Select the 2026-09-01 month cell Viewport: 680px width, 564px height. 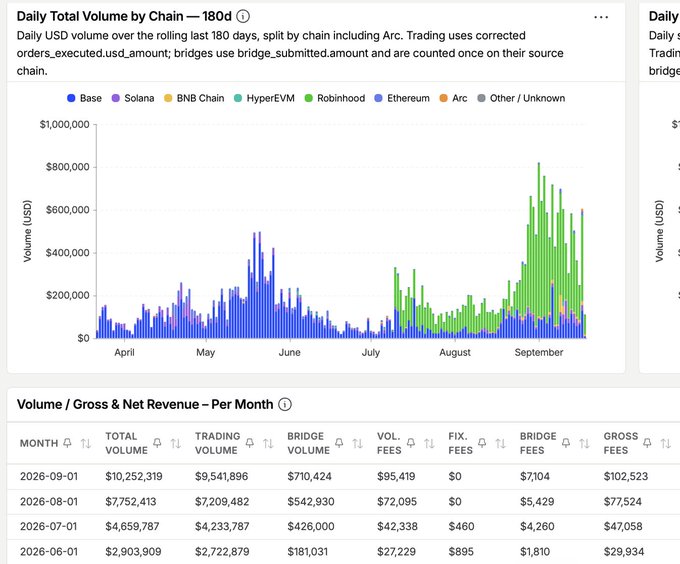[x=49, y=476]
